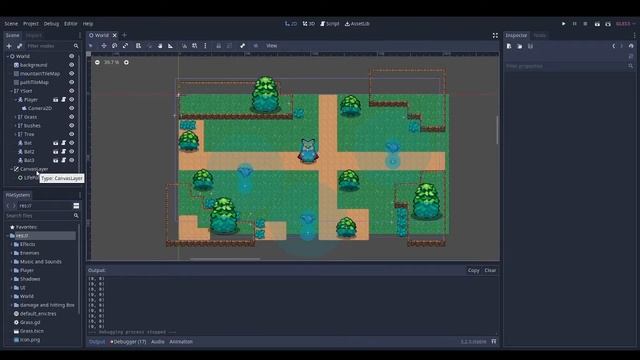The height and width of the screenshot is (360, 640).
Task: Create a new resource in Inspector
Action: [x=509, y=46]
